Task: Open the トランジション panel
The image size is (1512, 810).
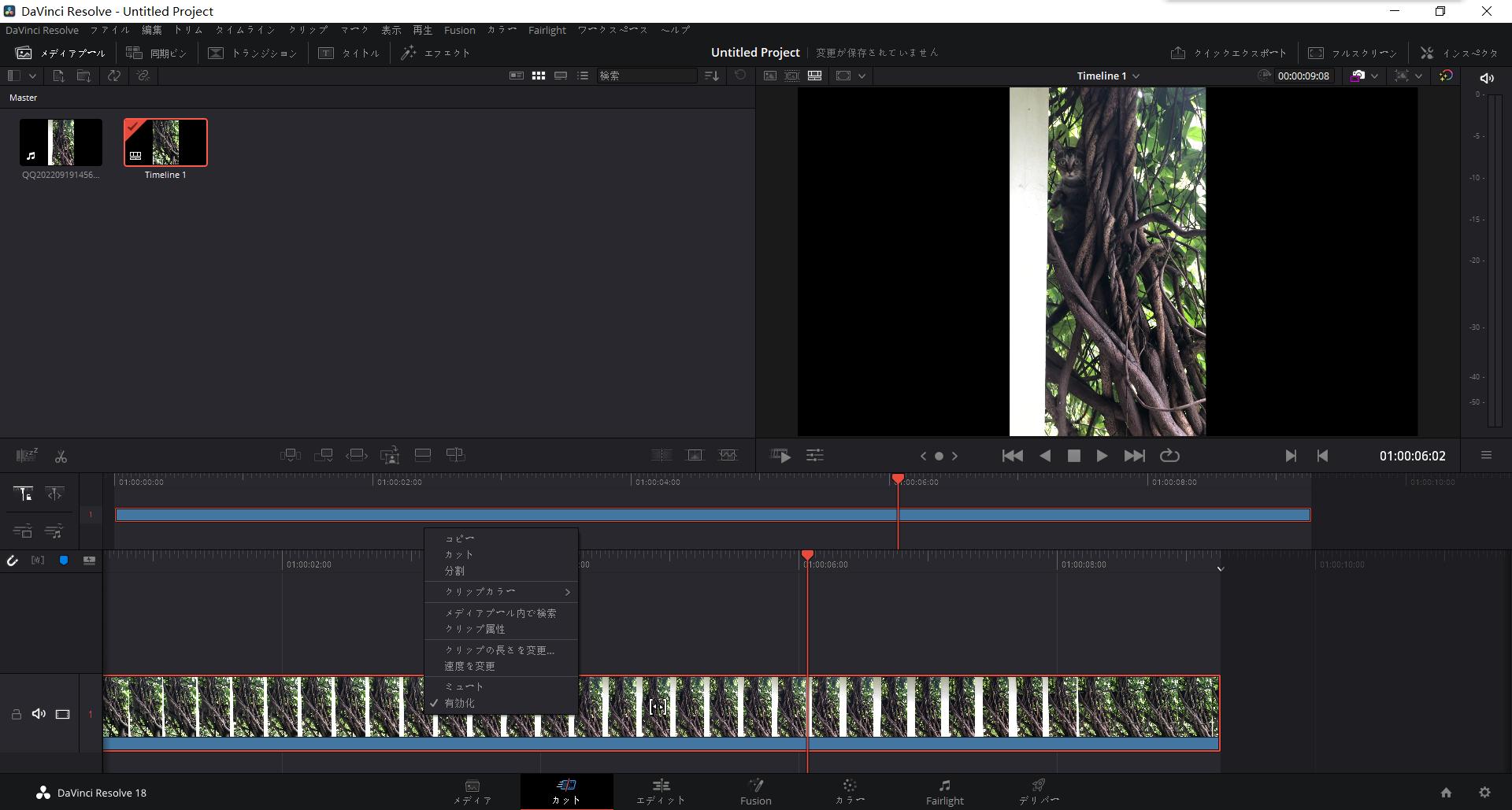Action: click(252, 53)
